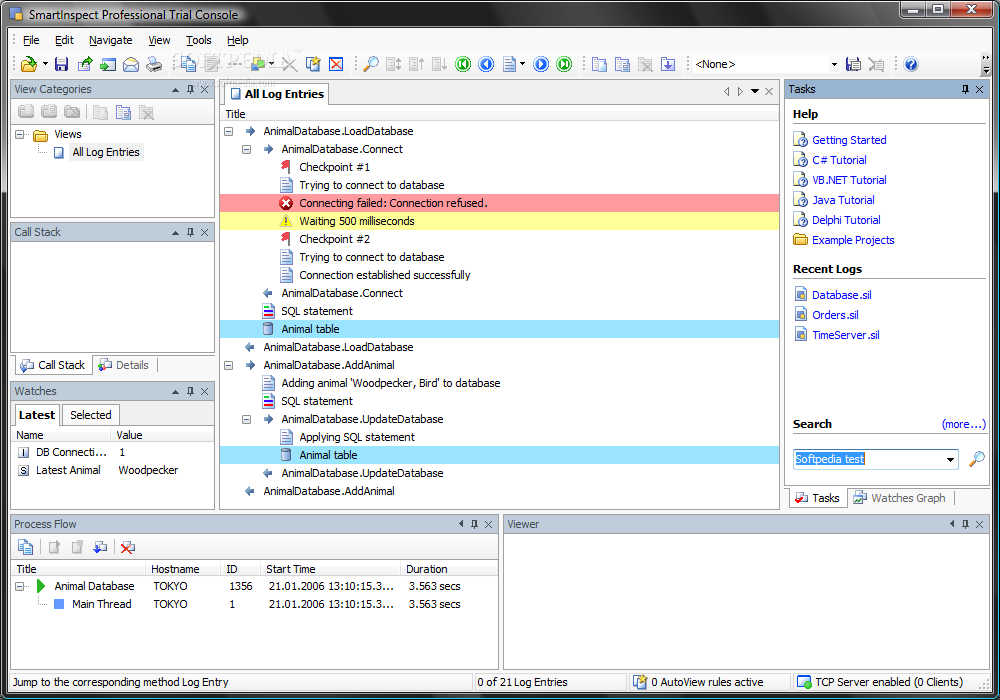Go to next entry with blue forward icon
This screenshot has height=700, width=1000.
(x=541, y=64)
